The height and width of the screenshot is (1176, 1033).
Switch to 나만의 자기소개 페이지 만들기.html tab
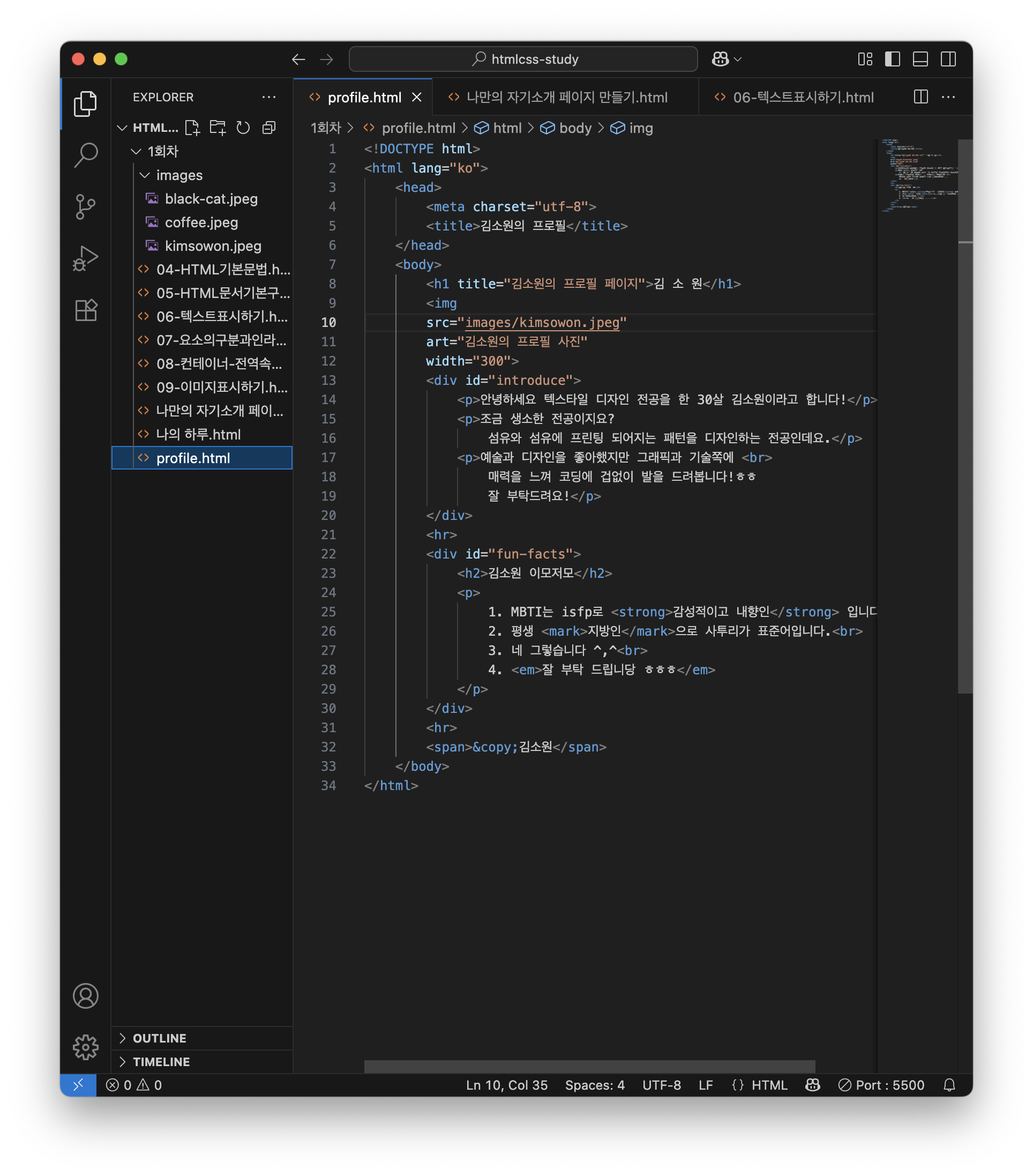tap(566, 97)
